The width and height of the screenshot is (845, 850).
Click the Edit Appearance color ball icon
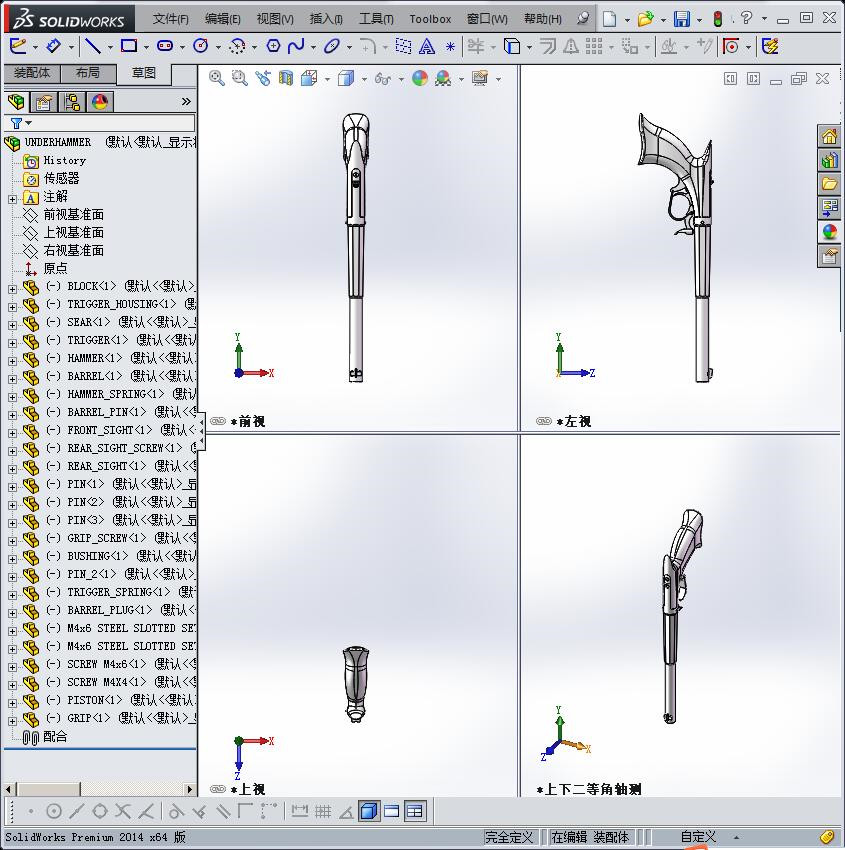coord(420,78)
